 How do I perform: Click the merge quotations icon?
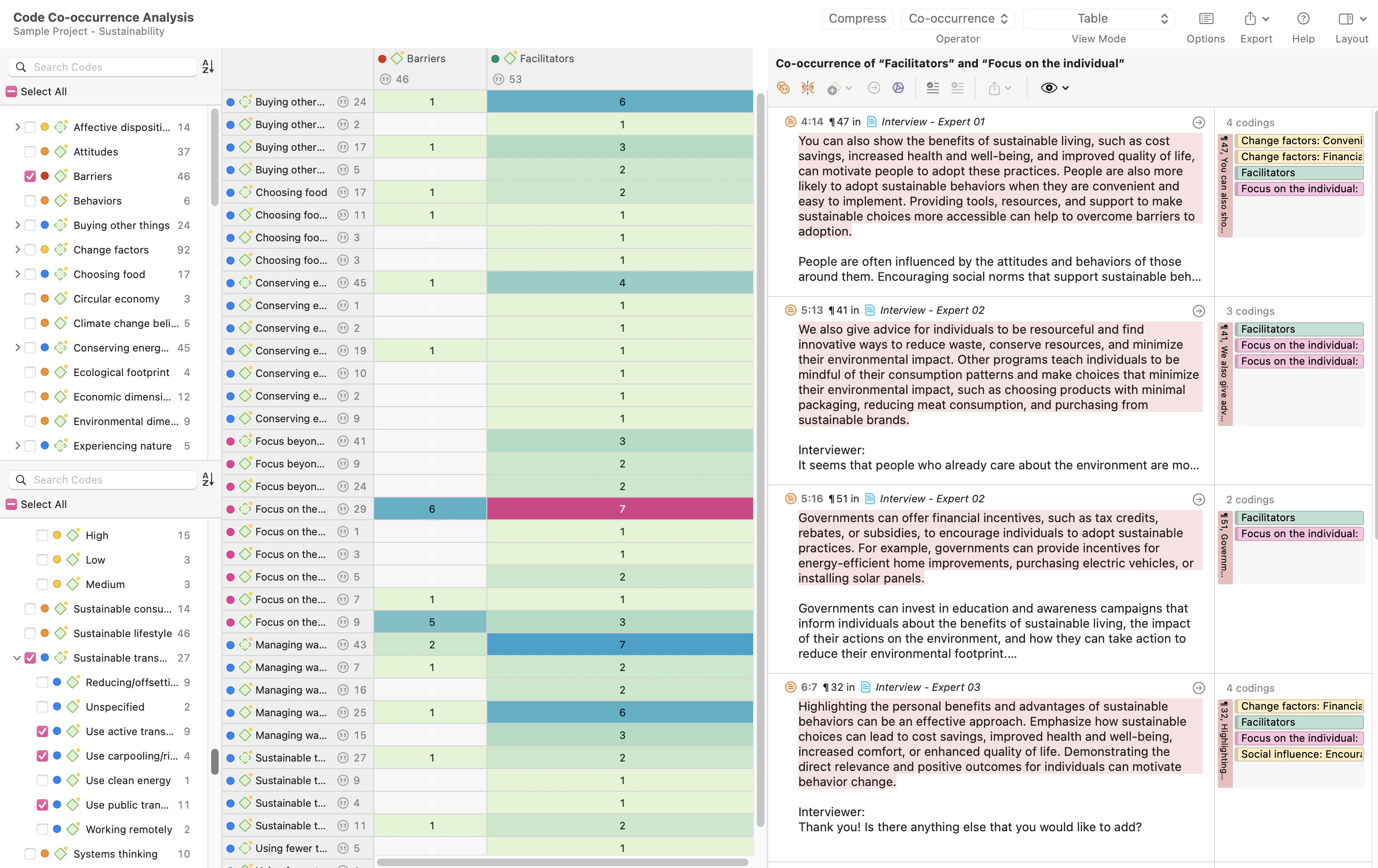point(783,88)
